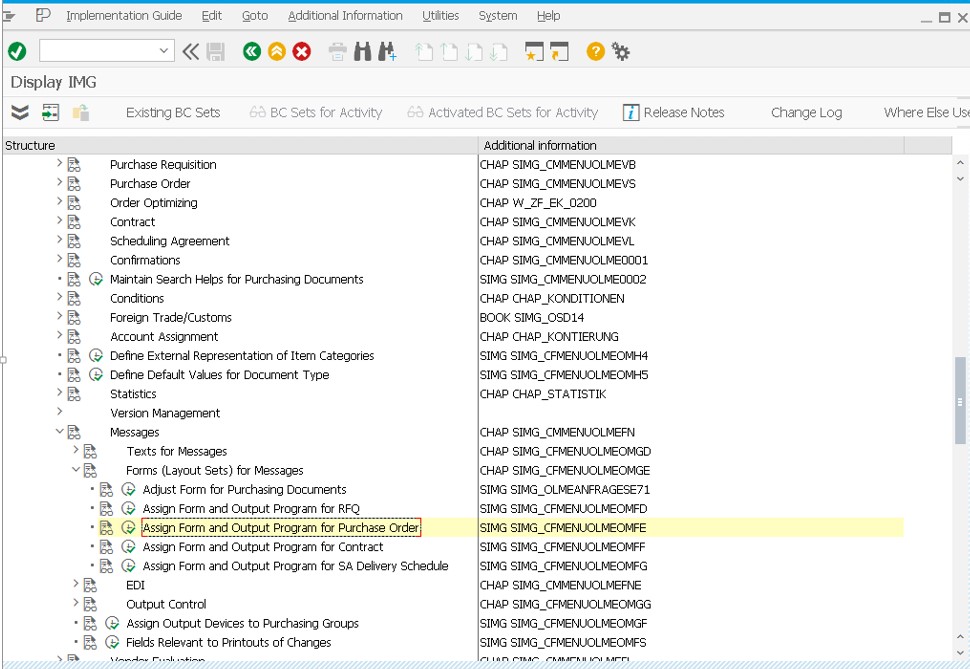The image size is (970, 669).
Task: Click the Change Log button
Action: (x=806, y=113)
